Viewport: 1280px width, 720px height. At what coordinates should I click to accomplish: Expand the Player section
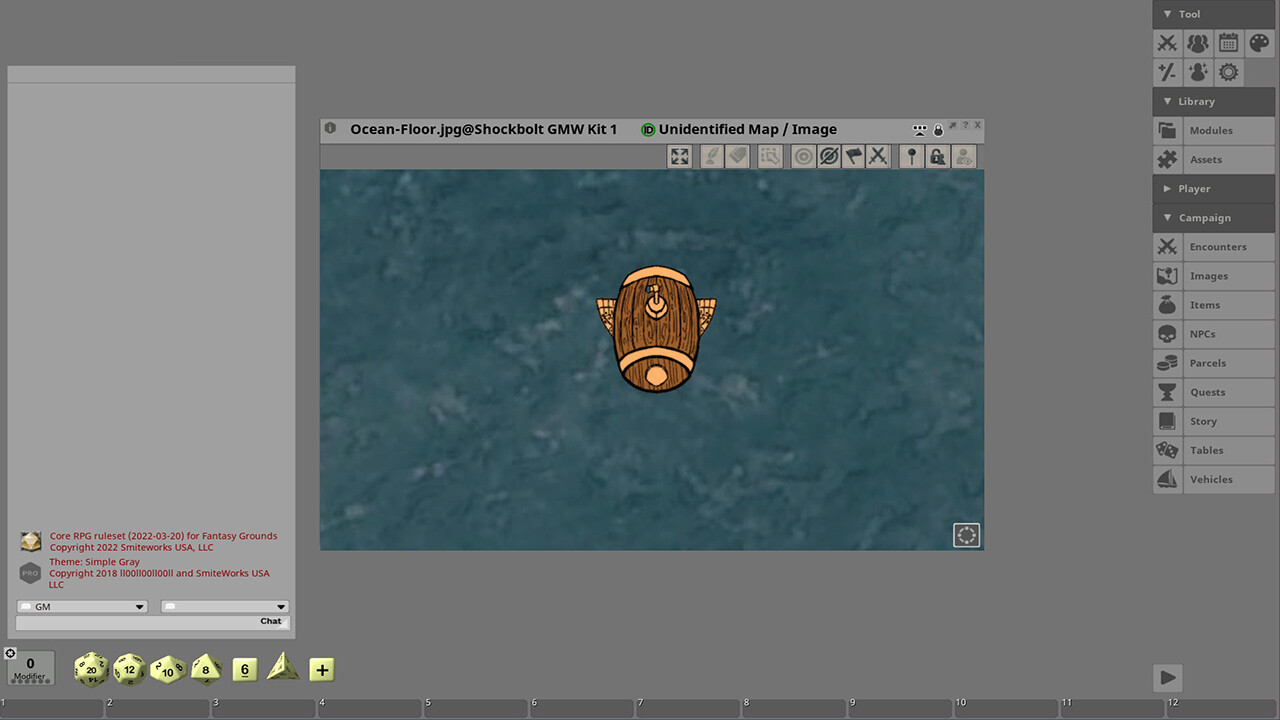(x=1167, y=188)
